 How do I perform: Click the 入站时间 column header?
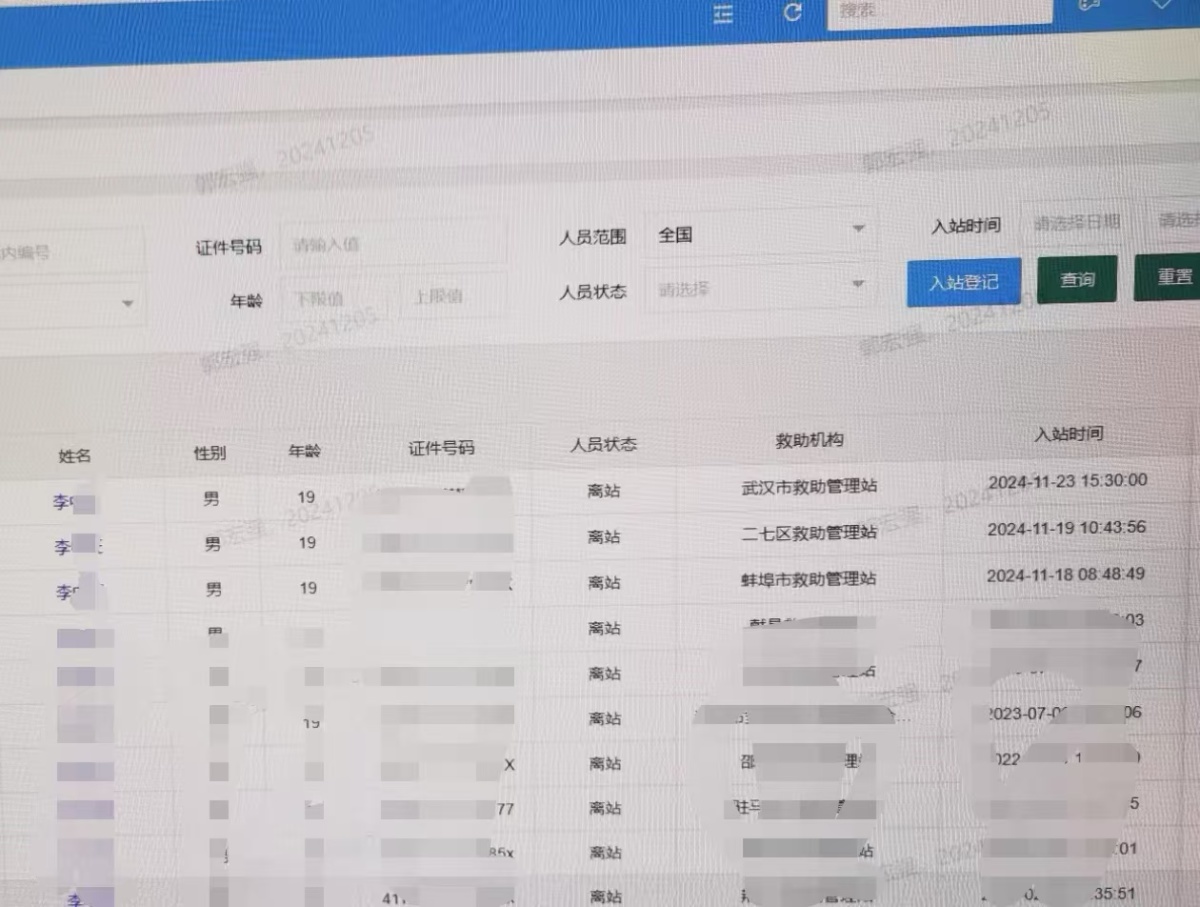tap(1068, 434)
